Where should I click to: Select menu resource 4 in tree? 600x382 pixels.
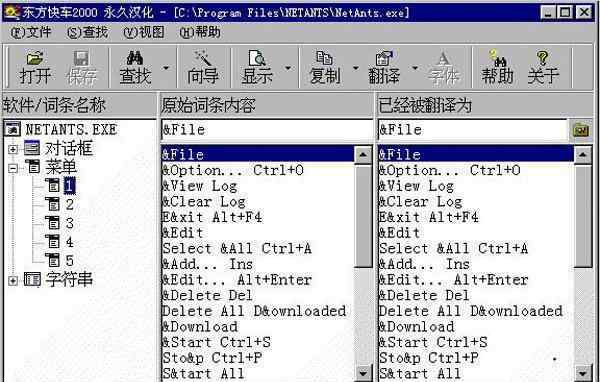point(69,242)
